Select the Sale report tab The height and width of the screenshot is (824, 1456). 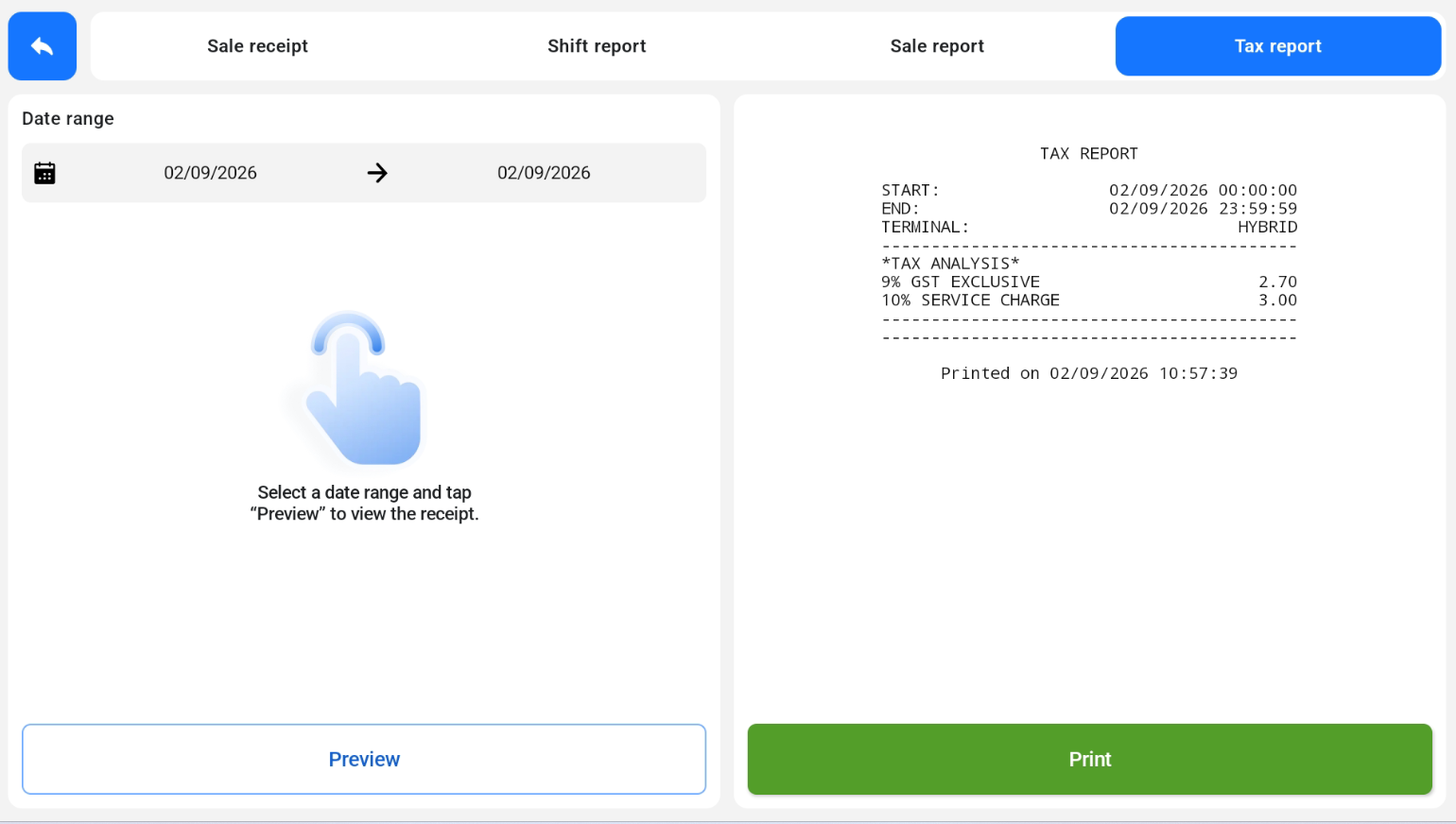937,46
